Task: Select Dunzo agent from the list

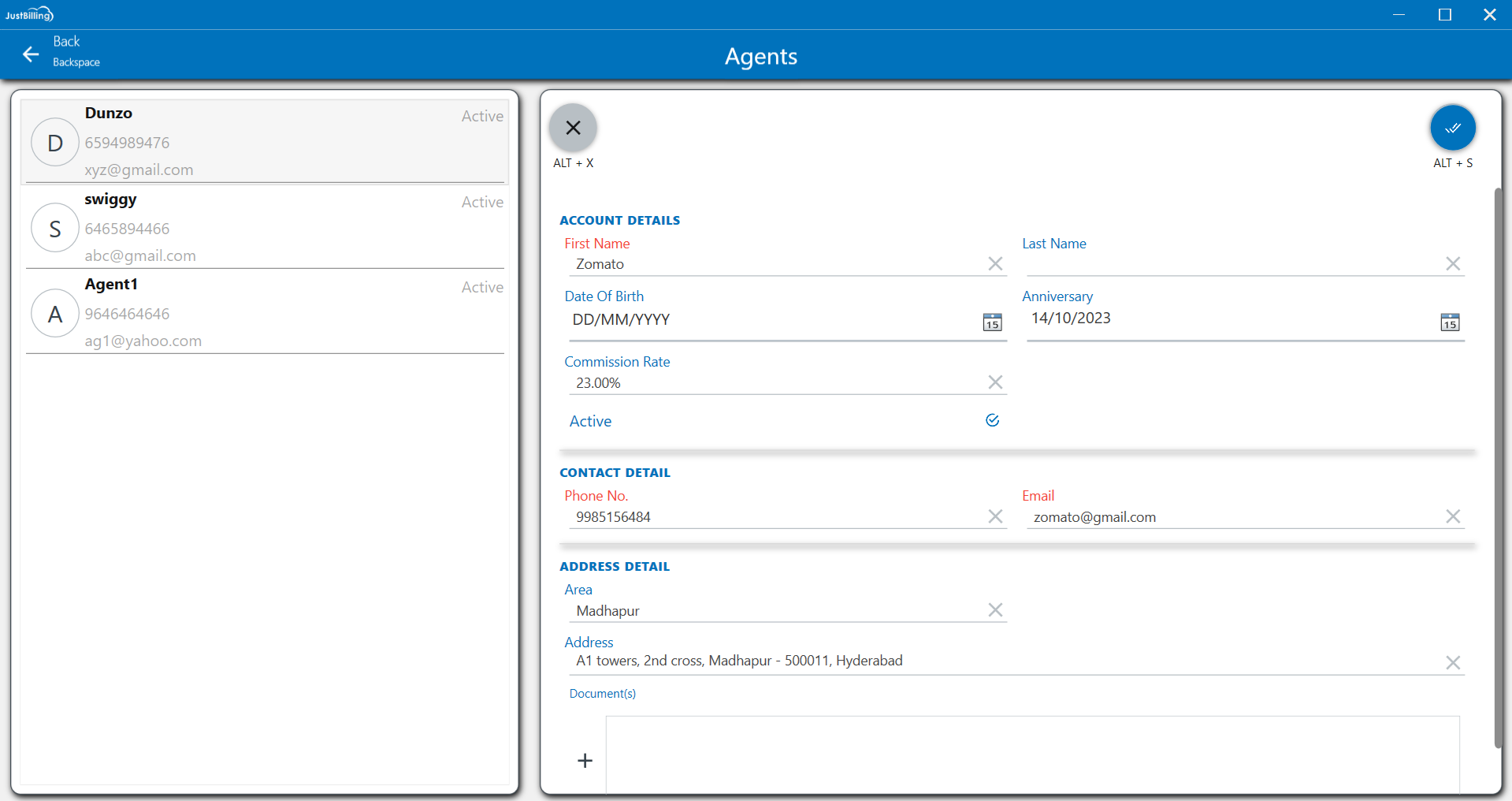Action: click(265, 142)
